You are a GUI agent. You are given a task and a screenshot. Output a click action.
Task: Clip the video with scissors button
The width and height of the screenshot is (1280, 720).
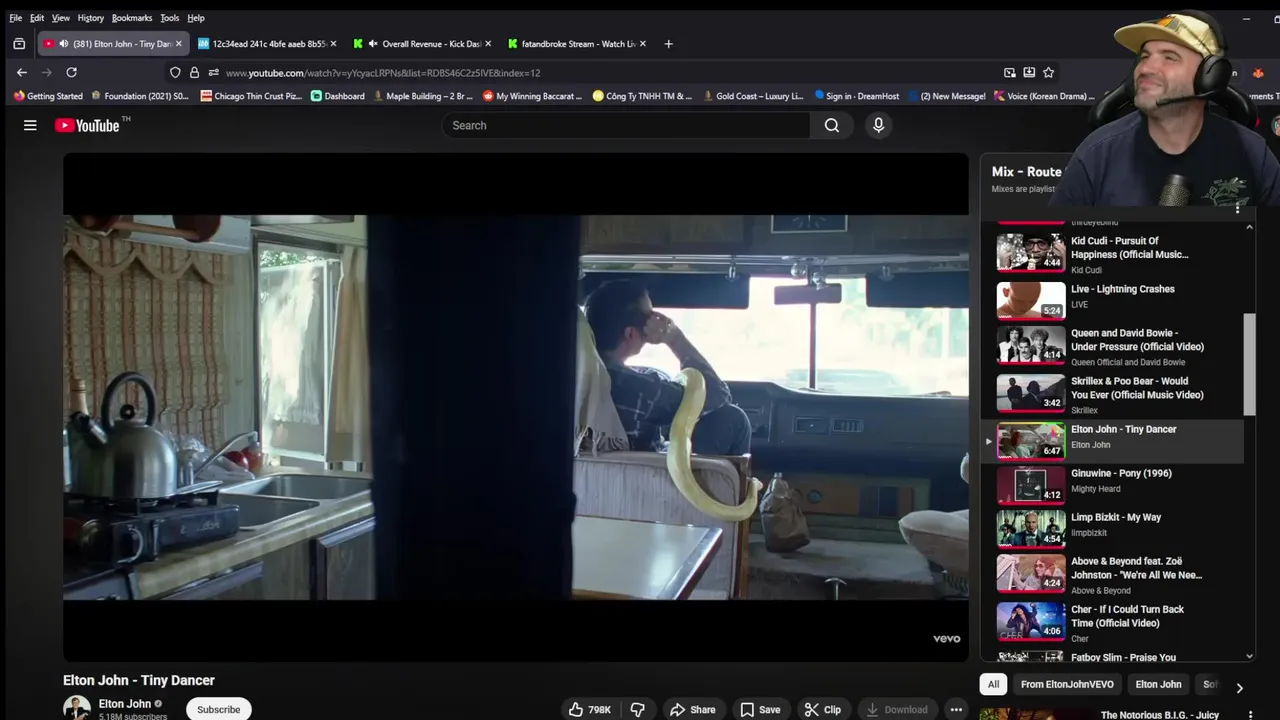pos(823,709)
